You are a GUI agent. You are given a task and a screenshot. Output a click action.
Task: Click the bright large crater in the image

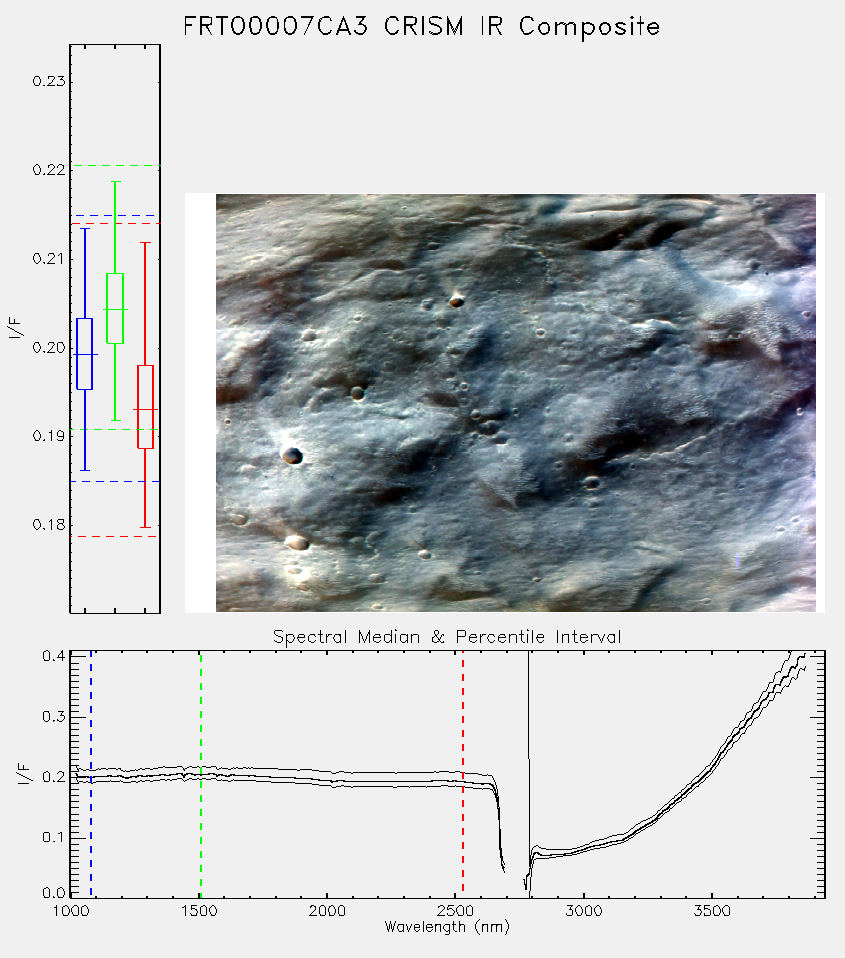click(291, 455)
